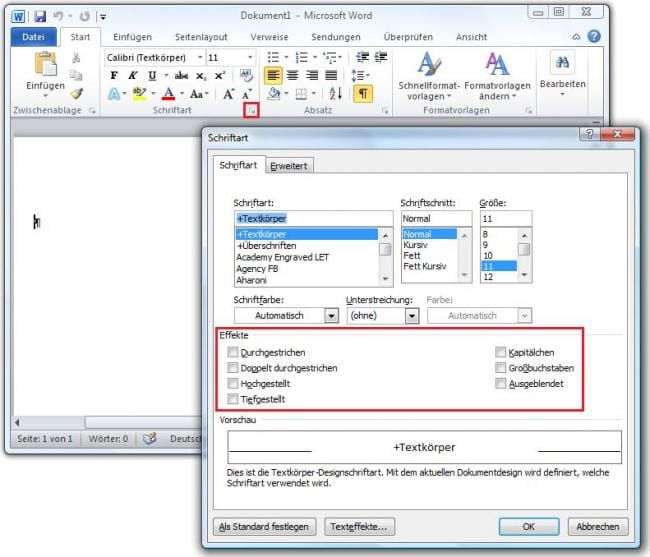Expand the Formatvorlagen dialog launcher
Image resolution: width=650 pixels, height=557 pixels.
point(529,110)
